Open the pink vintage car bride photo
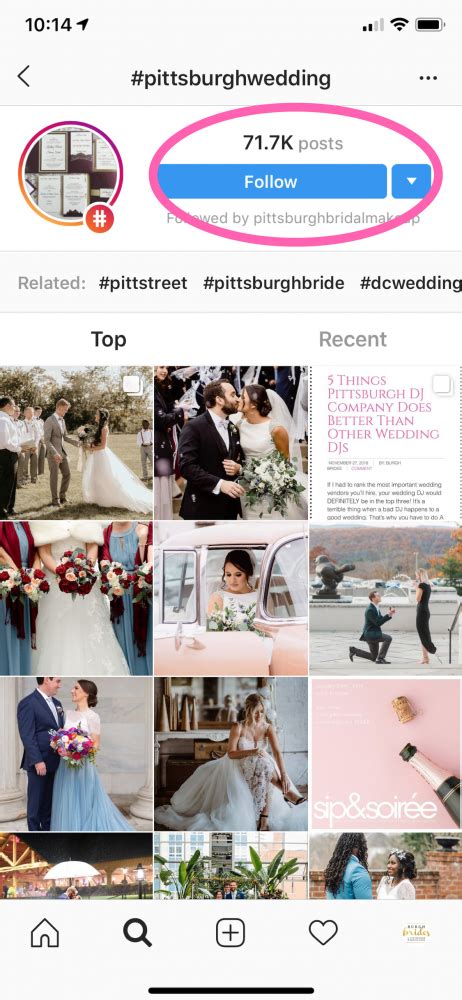This screenshot has height=1000, width=462. (x=230, y=599)
